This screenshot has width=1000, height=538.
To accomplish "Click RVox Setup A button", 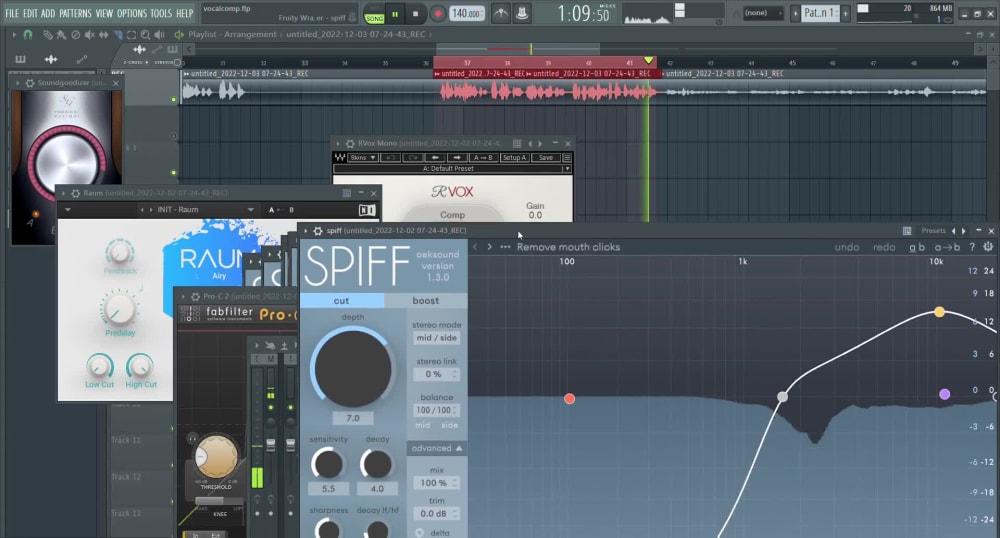I will coord(514,157).
